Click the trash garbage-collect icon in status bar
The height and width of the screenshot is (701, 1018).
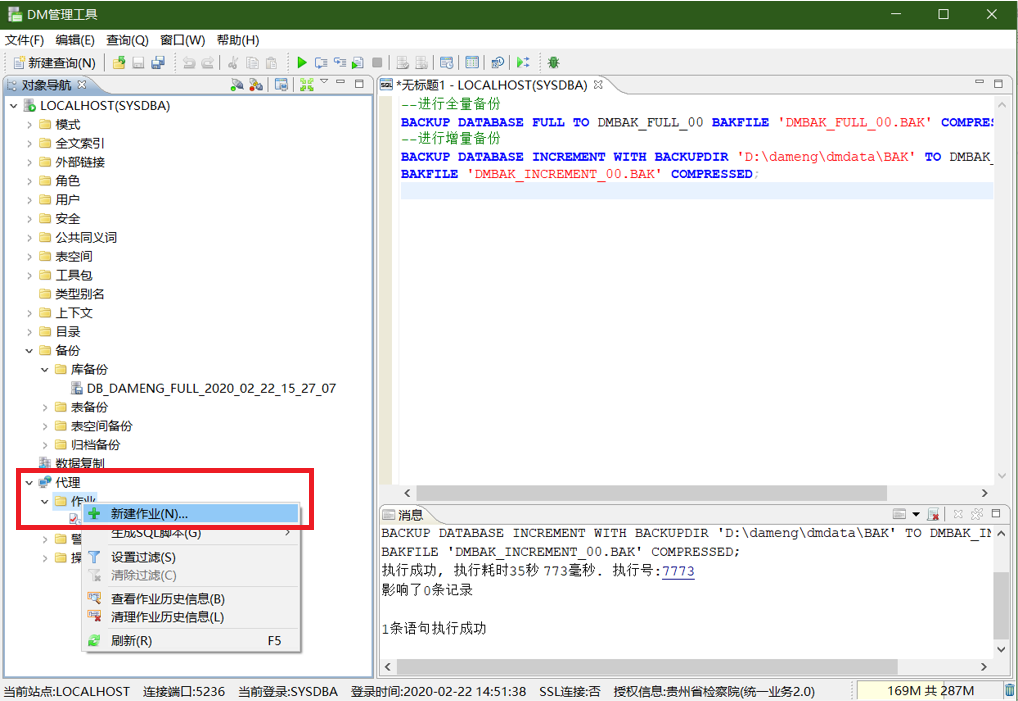point(1010,691)
